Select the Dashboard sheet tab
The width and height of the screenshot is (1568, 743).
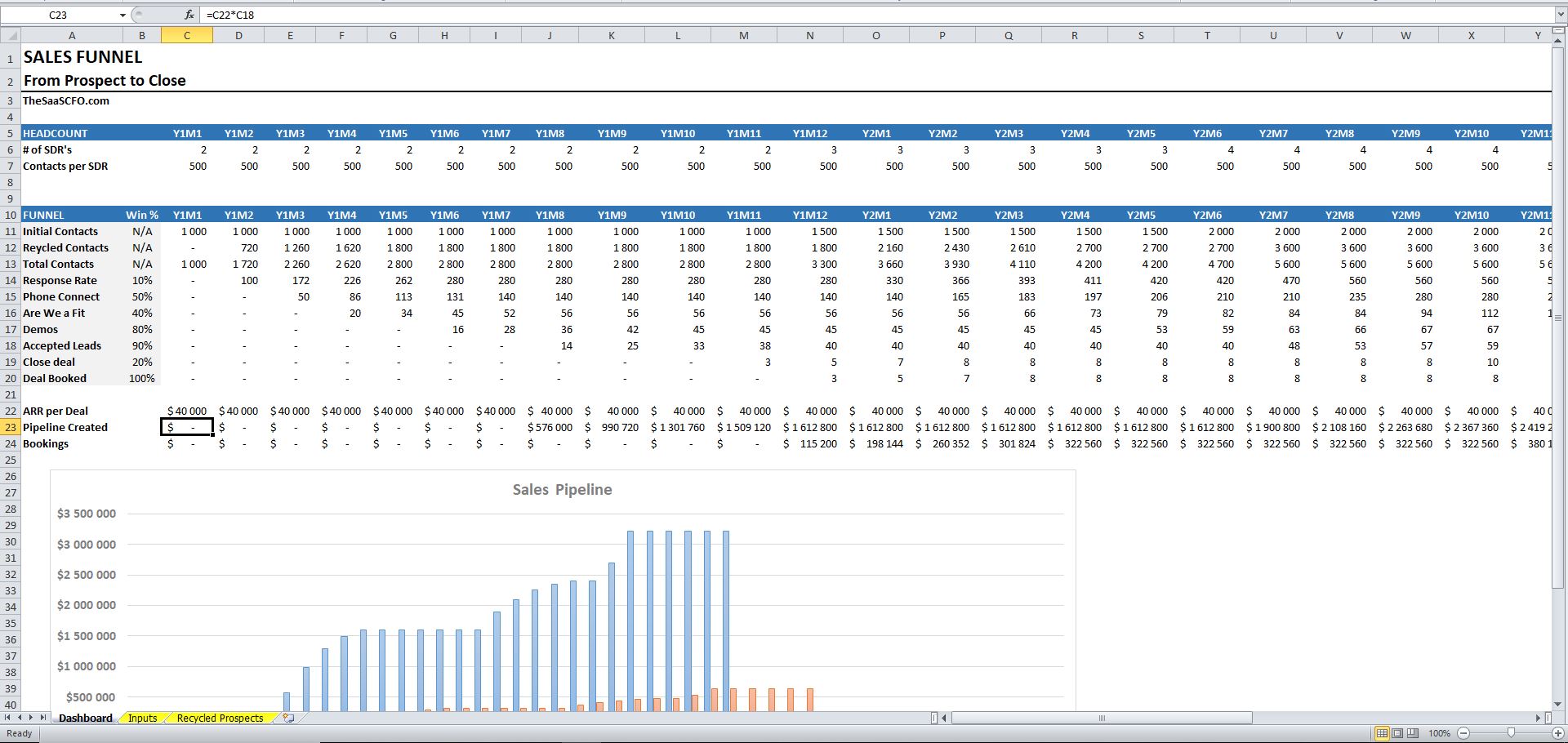(x=85, y=718)
